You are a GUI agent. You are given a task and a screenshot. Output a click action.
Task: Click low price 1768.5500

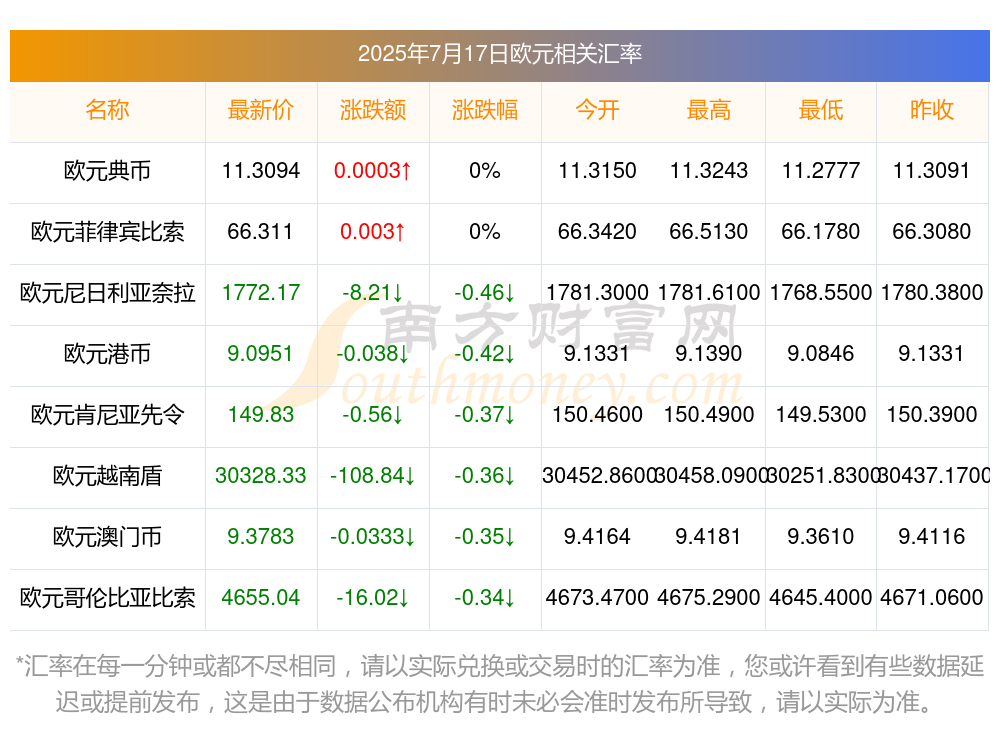(821, 293)
